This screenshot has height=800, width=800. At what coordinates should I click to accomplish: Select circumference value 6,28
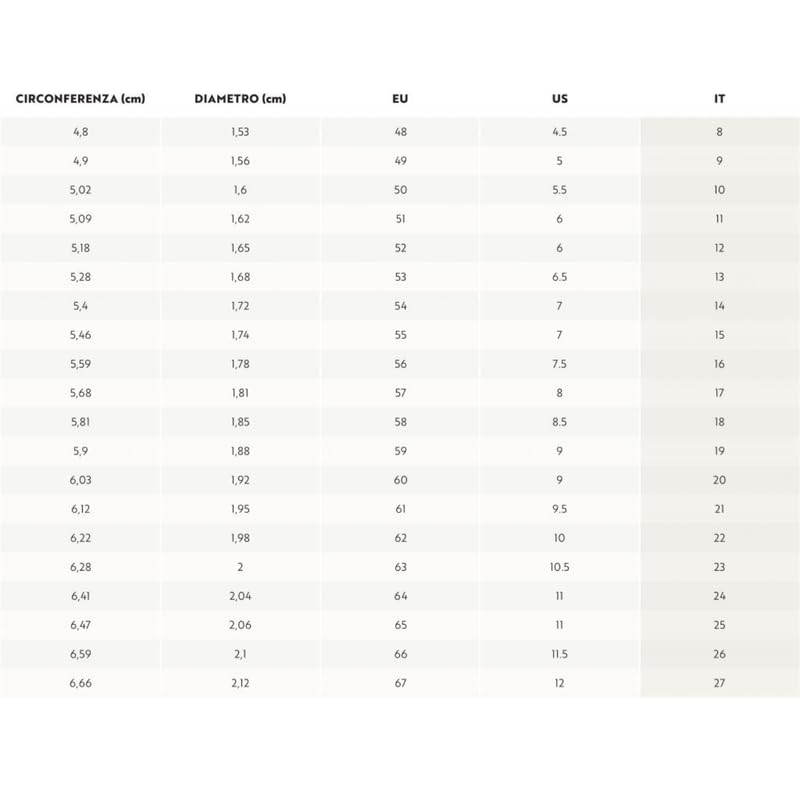click(x=81, y=567)
